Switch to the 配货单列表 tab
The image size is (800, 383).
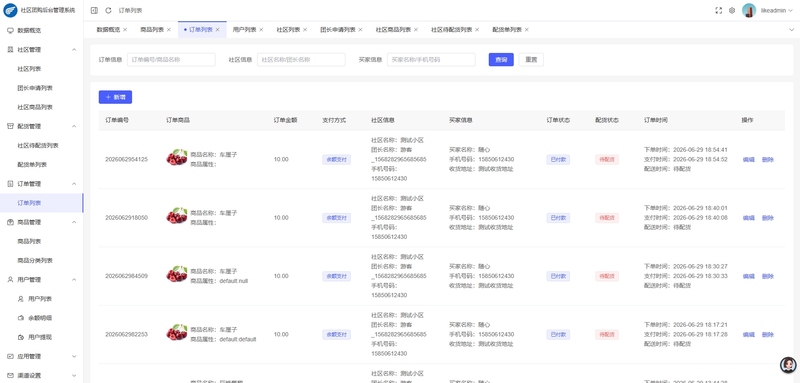pos(507,30)
